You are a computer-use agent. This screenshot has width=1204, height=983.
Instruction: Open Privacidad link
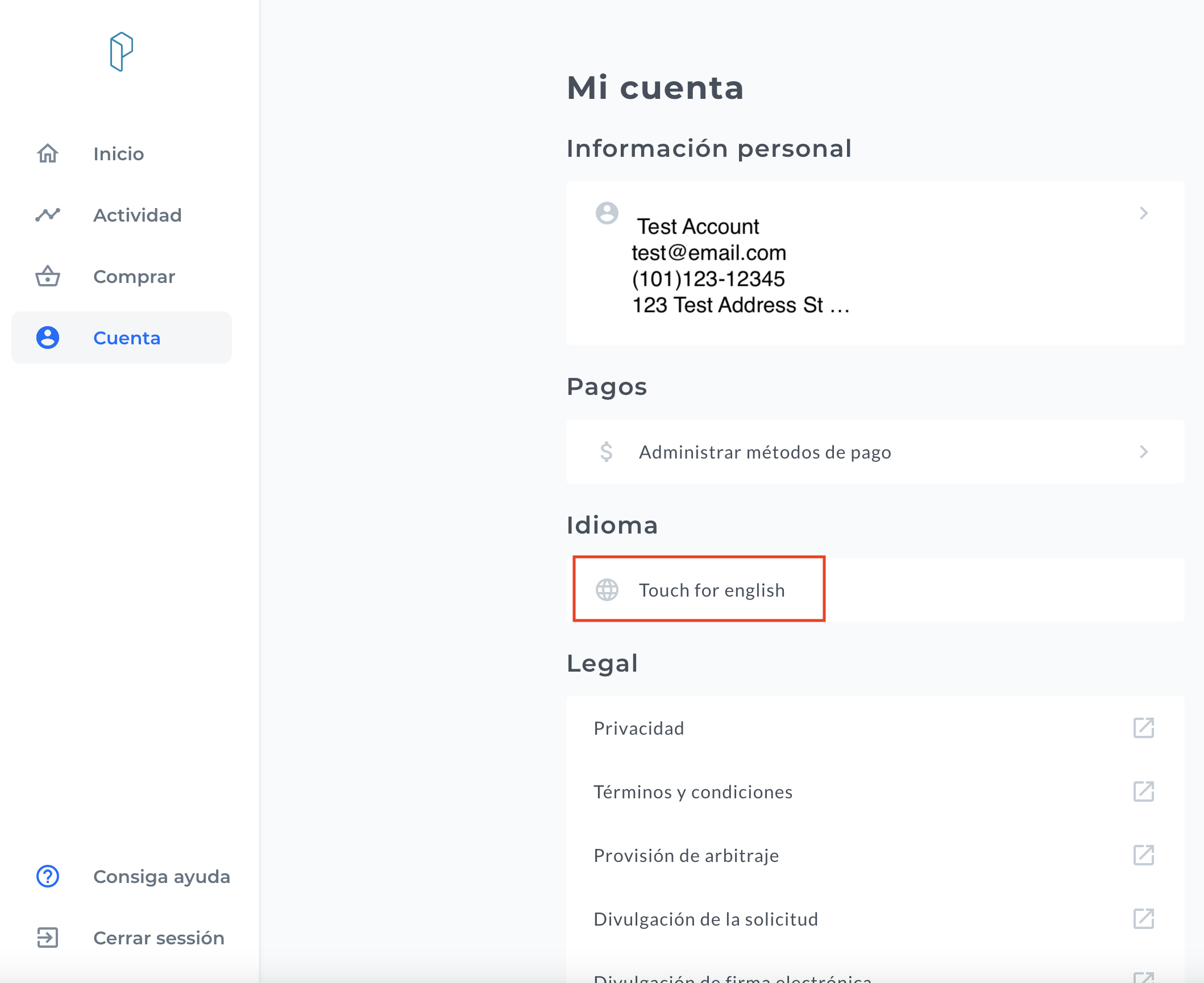tap(875, 728)
